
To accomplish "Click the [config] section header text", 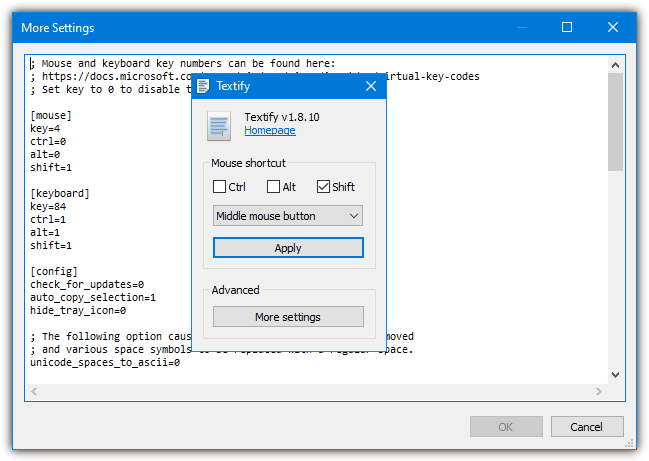I will 54,271.
